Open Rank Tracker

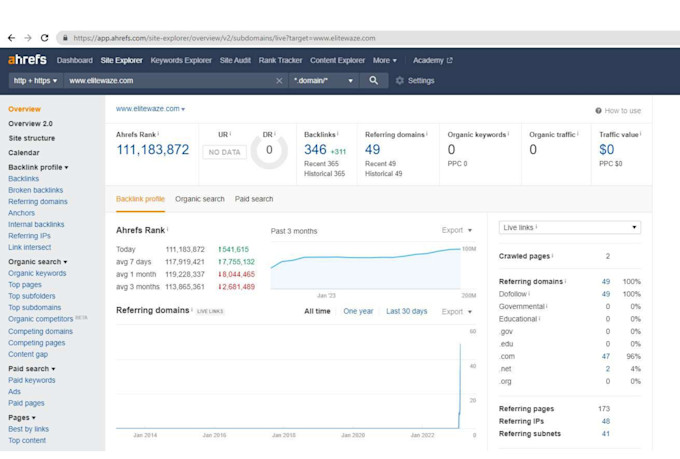[x=280, y=60]
